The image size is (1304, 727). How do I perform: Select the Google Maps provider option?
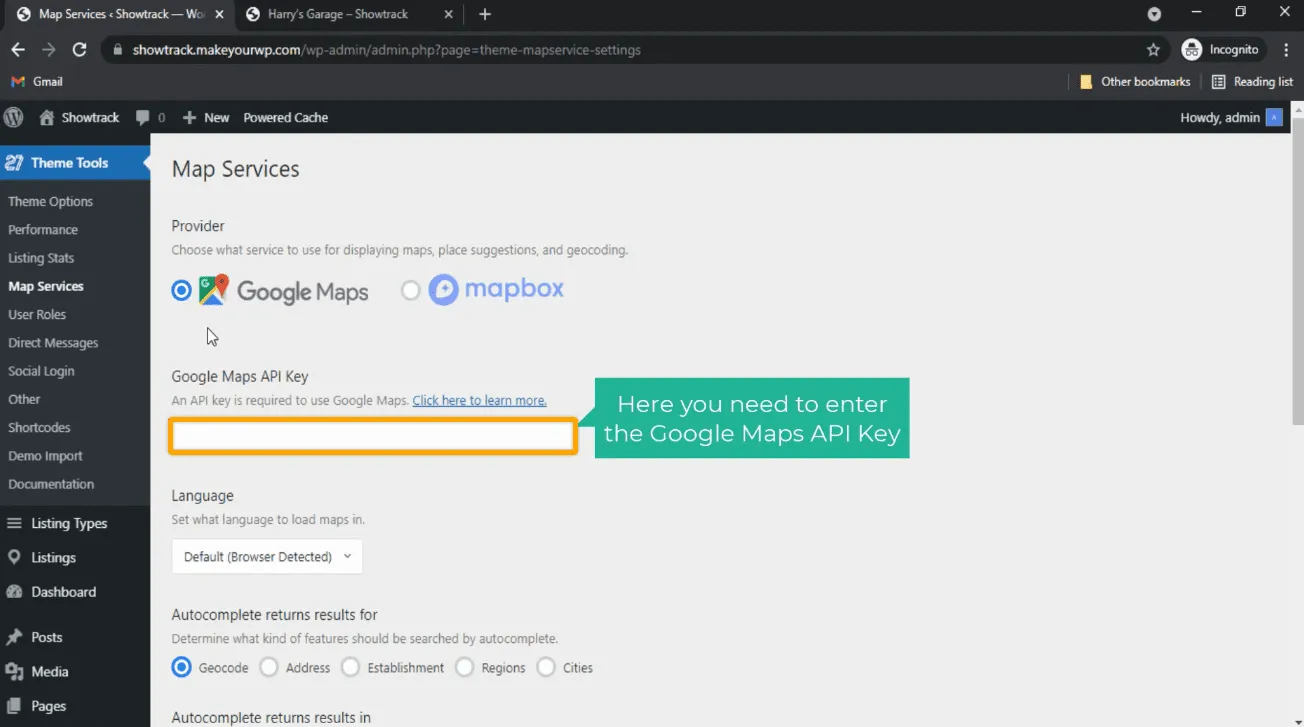[x=181, y=290]
